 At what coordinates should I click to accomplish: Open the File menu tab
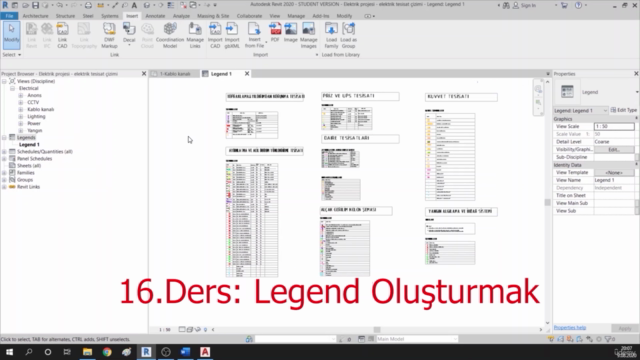tap(9, 16)
